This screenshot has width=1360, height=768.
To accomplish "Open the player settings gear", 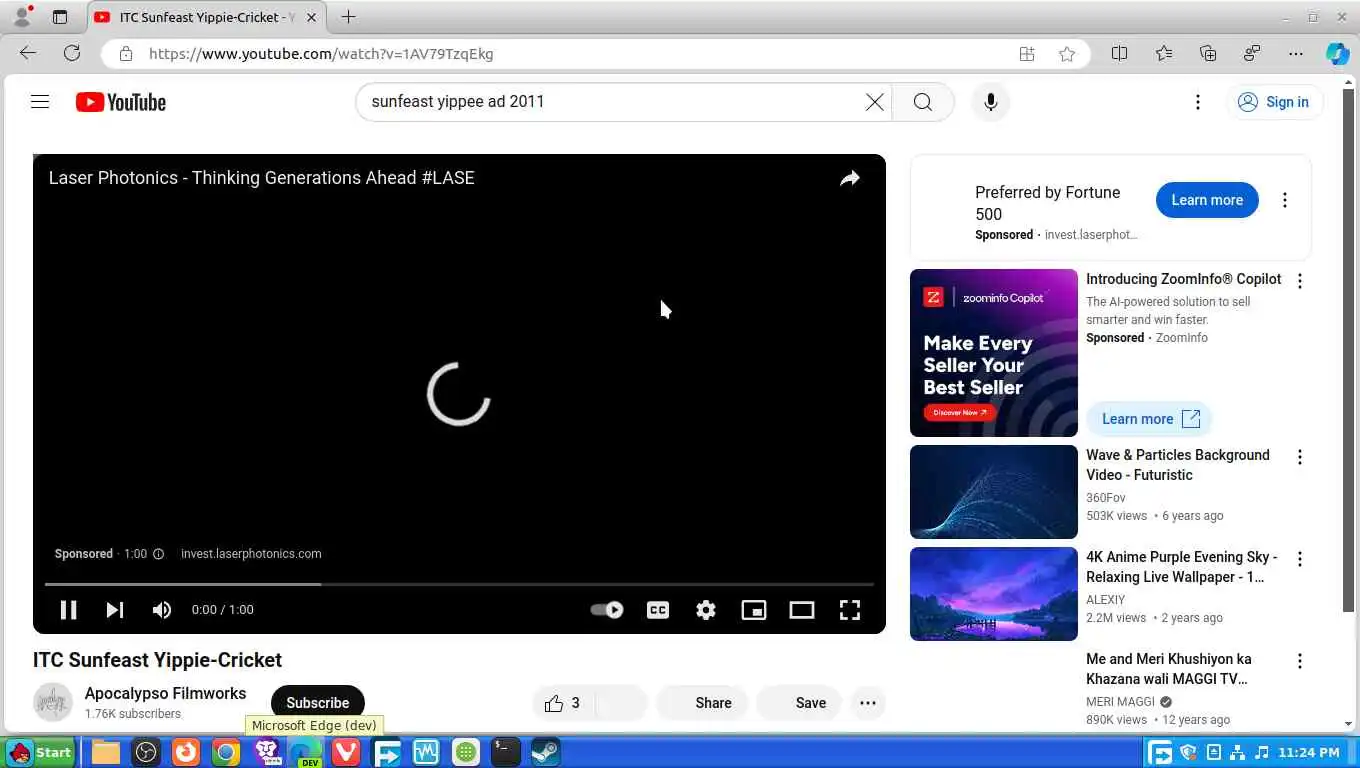I will (x=706, y=609).
